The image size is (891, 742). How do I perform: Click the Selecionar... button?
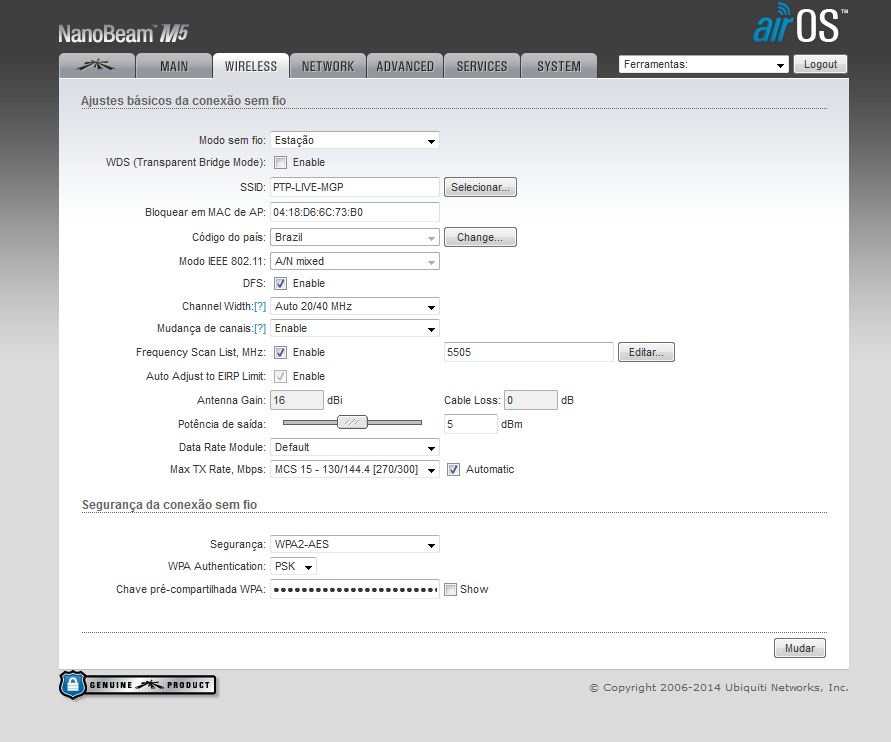click(x=480, y=187)
